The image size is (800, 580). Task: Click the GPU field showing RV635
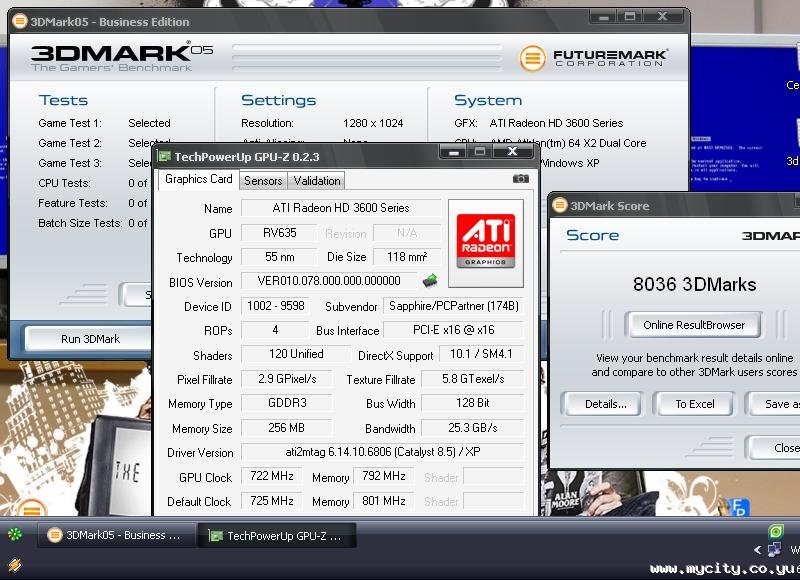click(279, 233)
